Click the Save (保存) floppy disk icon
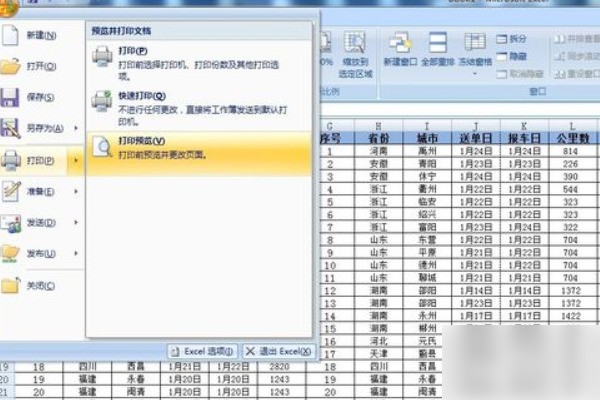600x400 pixels. (11, 98)
